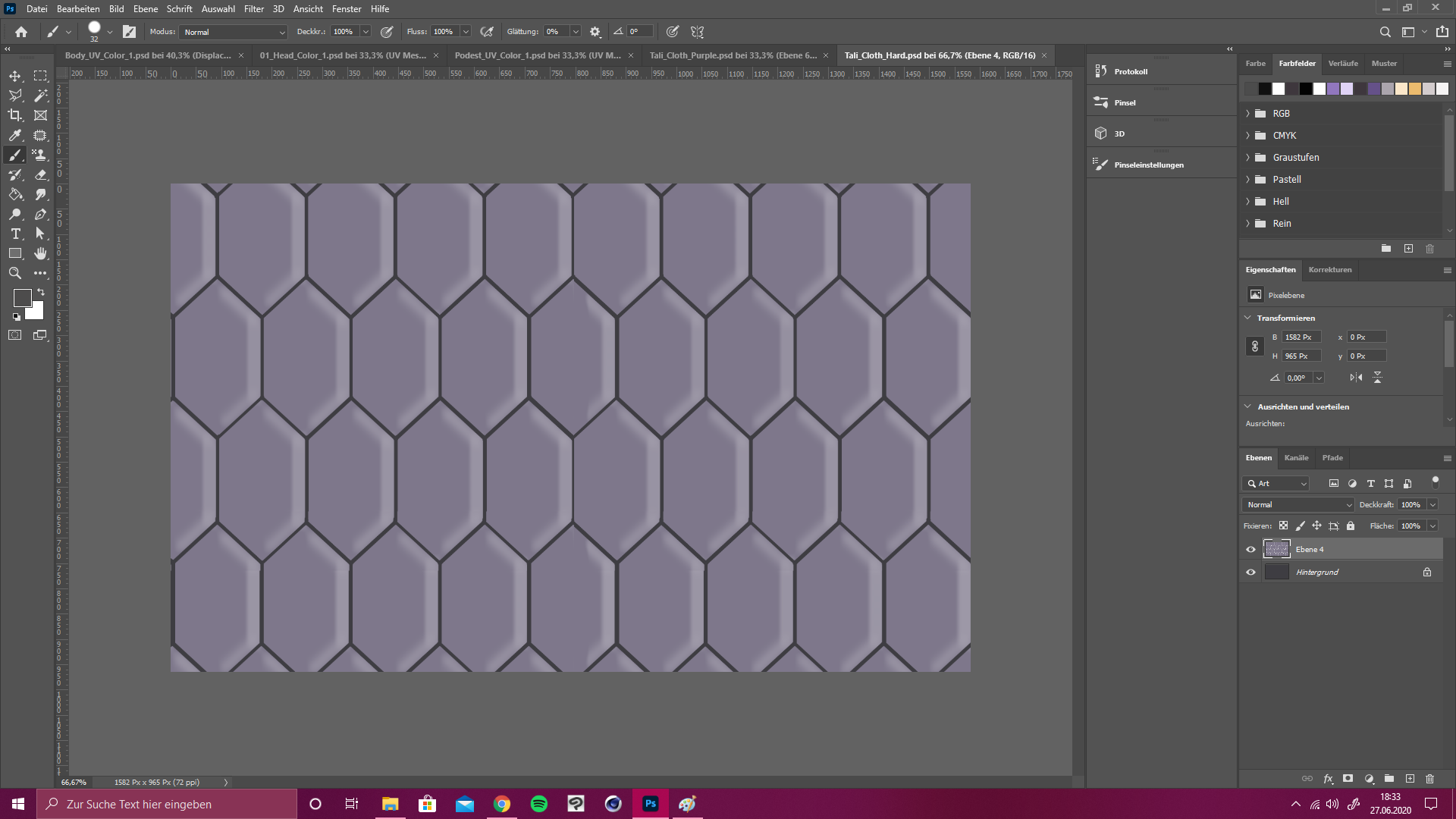Select the Eyedropper tool
Viewport: 1456px width, 819px height.
click(15, 135)
